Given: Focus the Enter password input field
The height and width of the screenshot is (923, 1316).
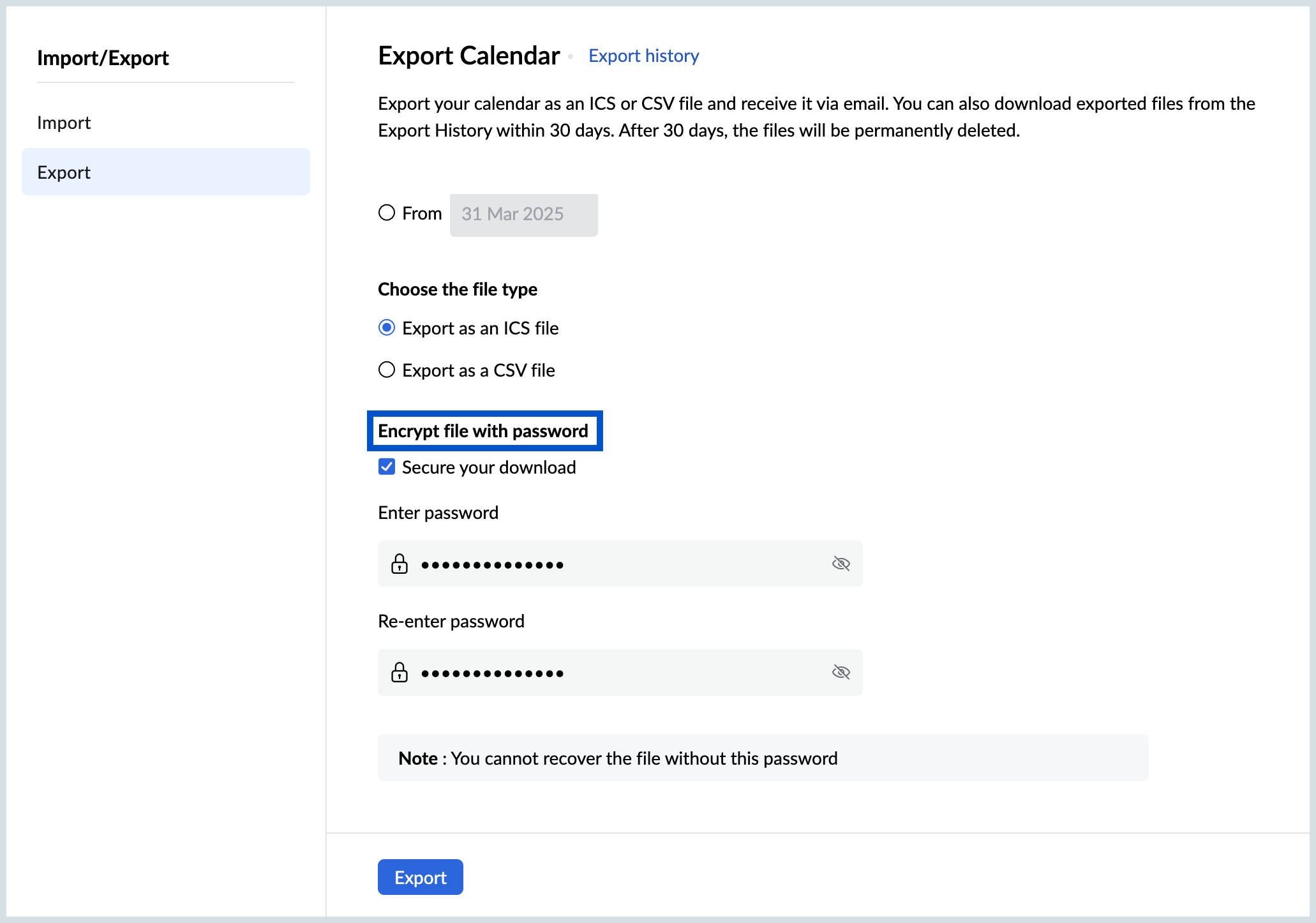Looking at the screenshot, I should point(620,564).
